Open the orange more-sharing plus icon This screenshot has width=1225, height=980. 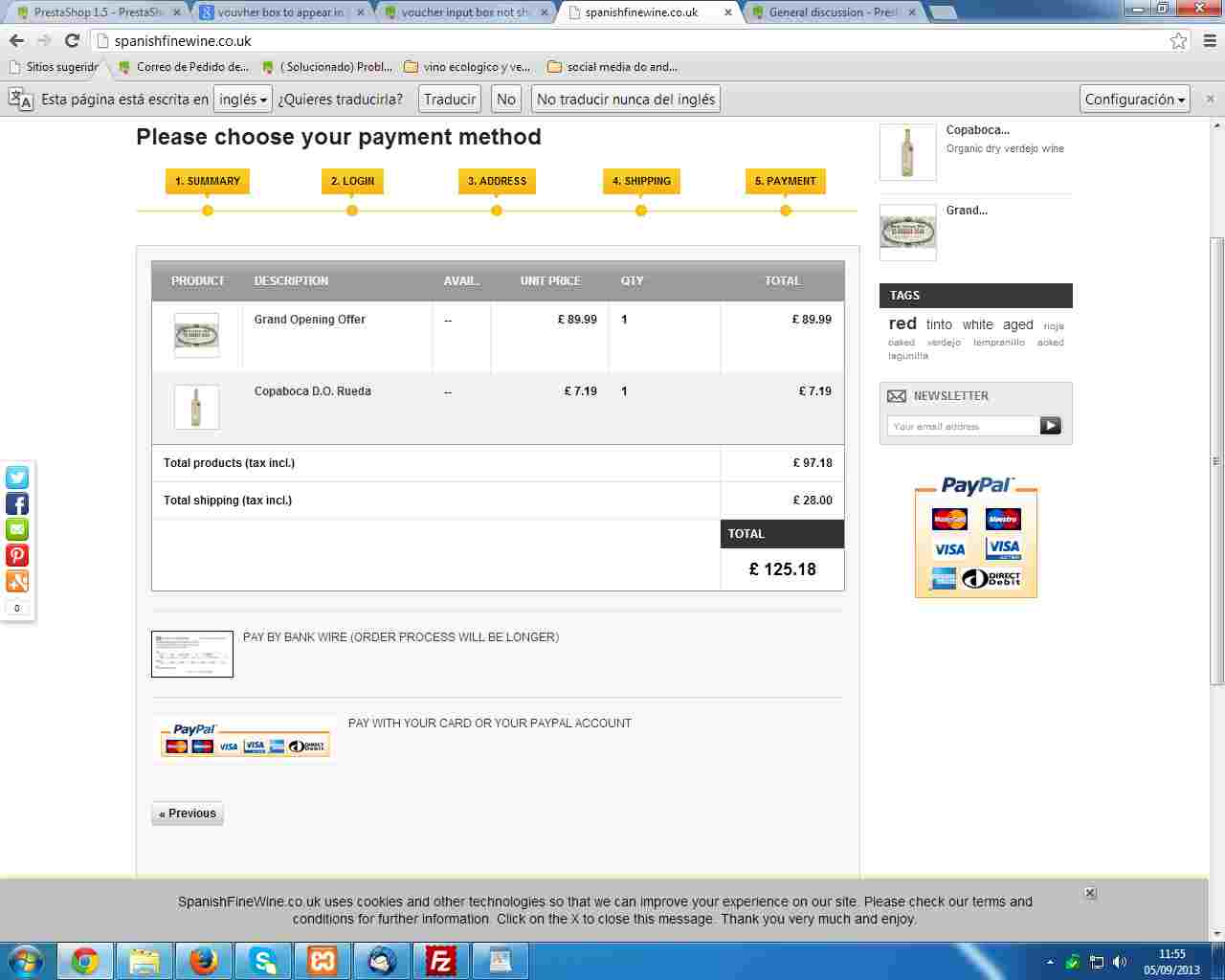point(17,581)
